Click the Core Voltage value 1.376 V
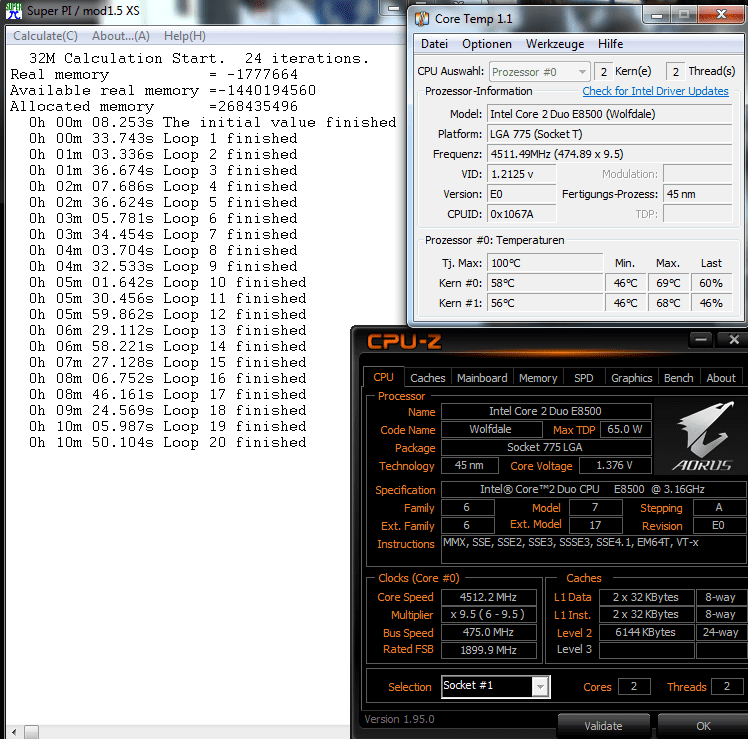Viewport: 748px width, 739px height. 615,465
